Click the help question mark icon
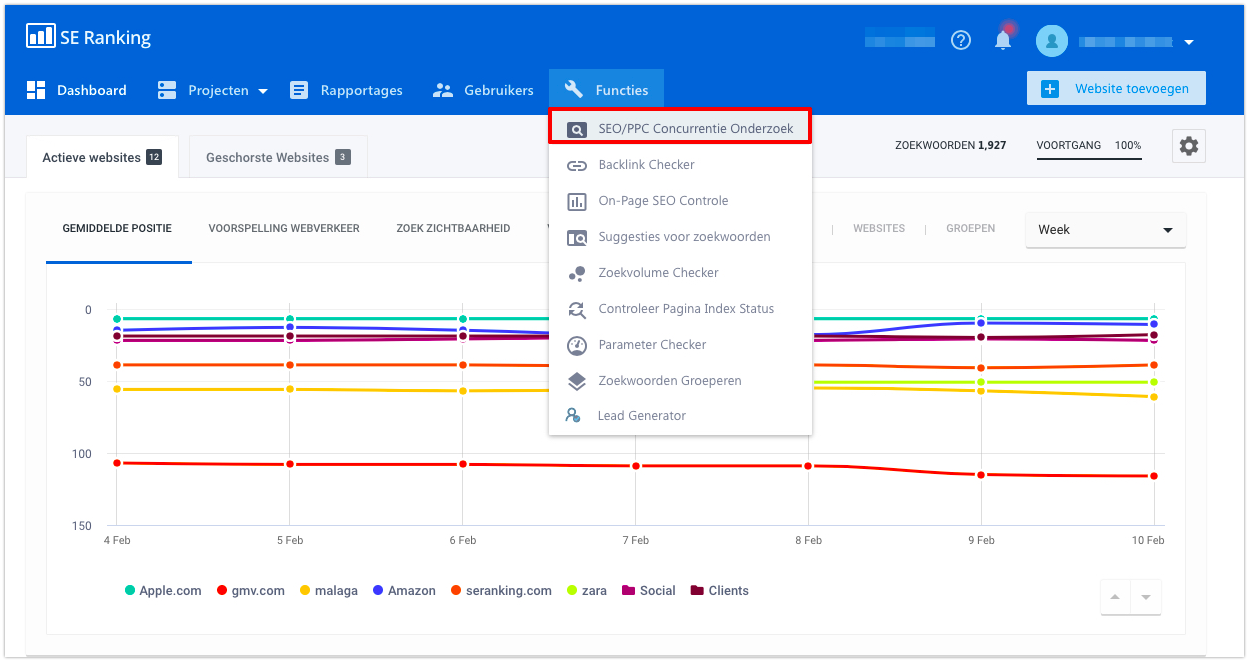This screenshot has height=662, width=1249. point(961,40)
